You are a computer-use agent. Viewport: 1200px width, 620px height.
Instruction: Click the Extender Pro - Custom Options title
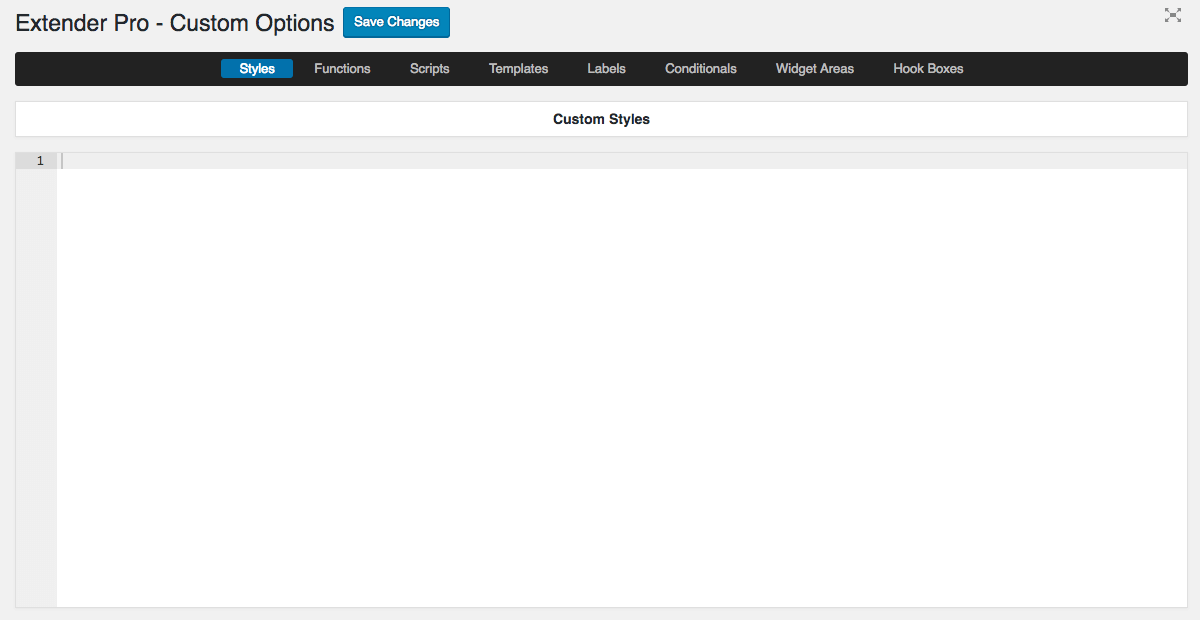click(175, 23)
